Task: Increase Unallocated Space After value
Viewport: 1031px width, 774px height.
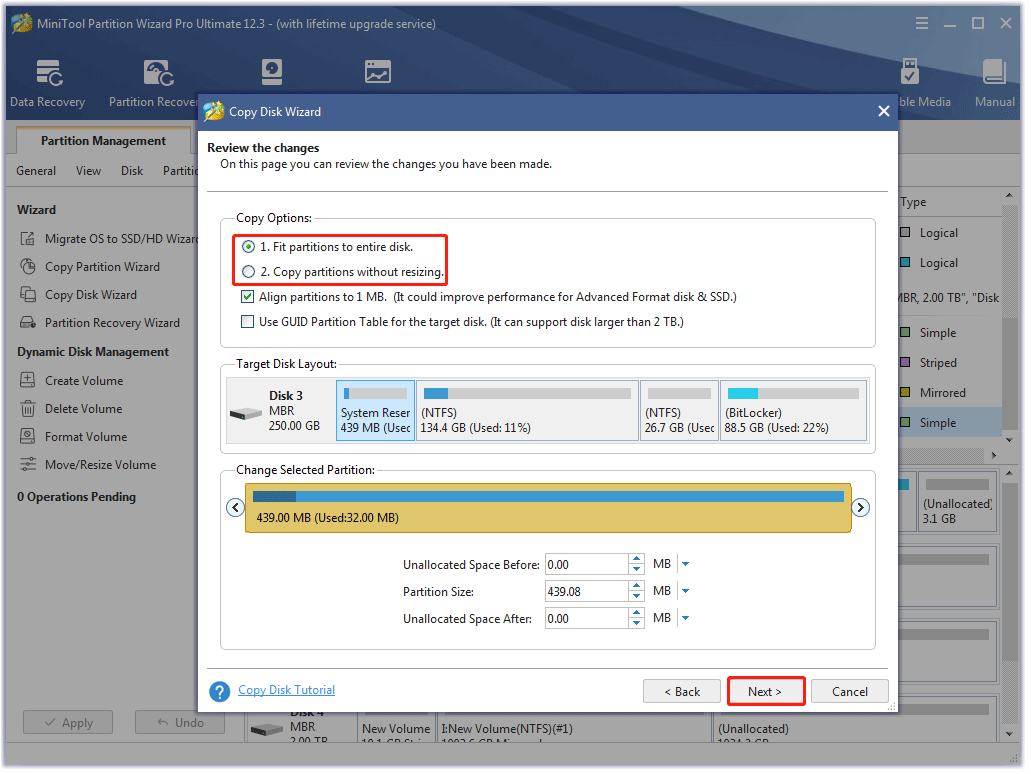Action: tap(636, 614)
